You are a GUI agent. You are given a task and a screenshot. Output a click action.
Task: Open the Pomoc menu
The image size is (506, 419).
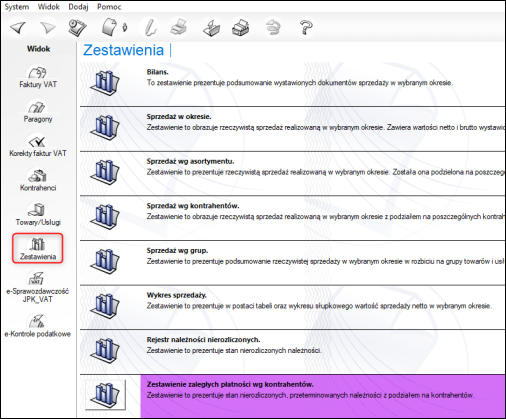click(x=109, y=7)
